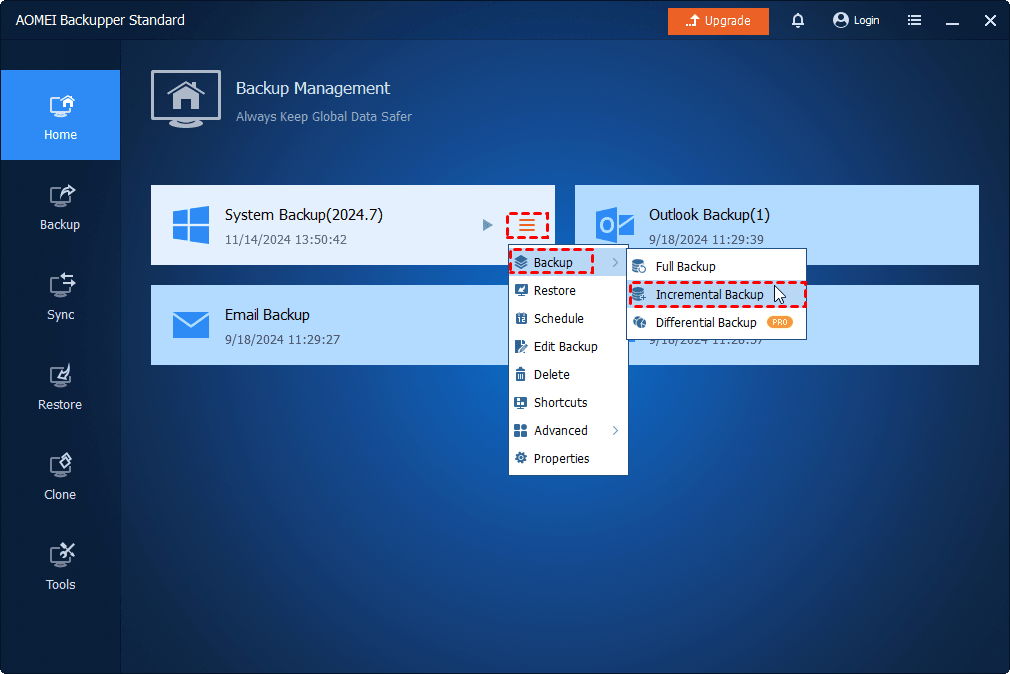
Task: Click the Incremental Backup database icon
Action: point(639,294)
